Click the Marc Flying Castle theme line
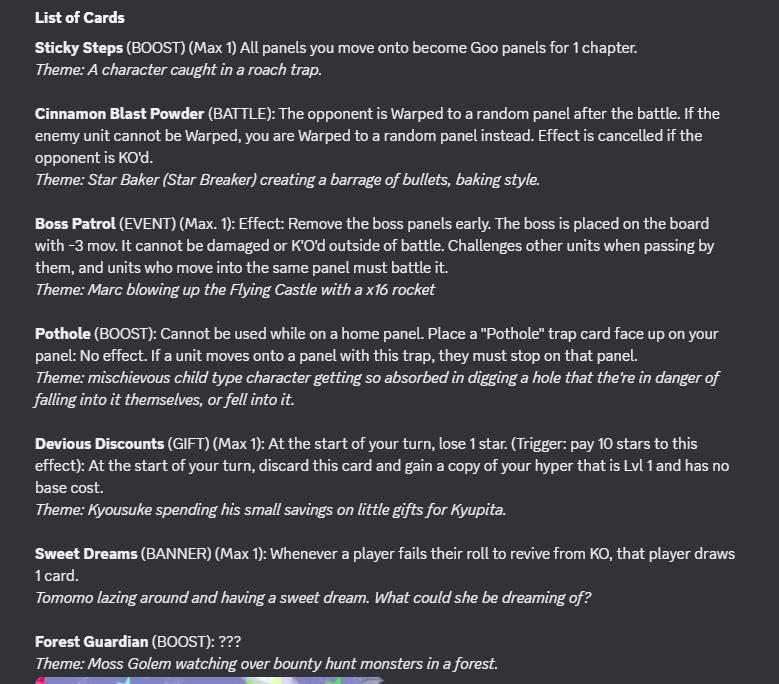This screenshot has height=684, width=779. click(235, 289)
